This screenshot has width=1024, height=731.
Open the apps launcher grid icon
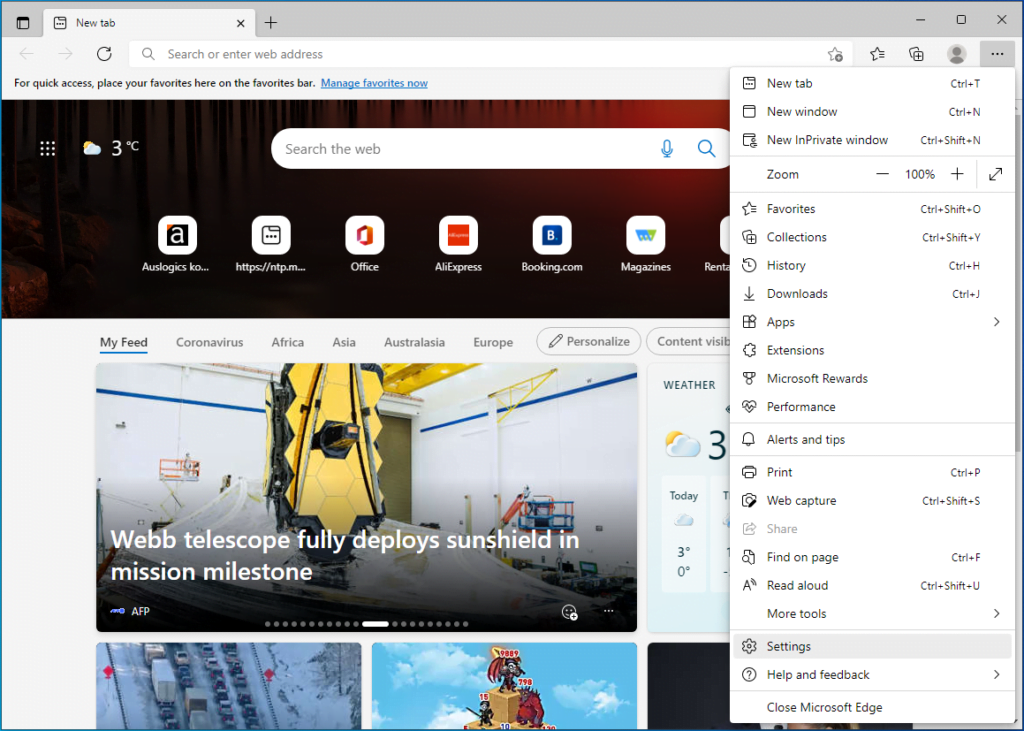pos(47,148)
